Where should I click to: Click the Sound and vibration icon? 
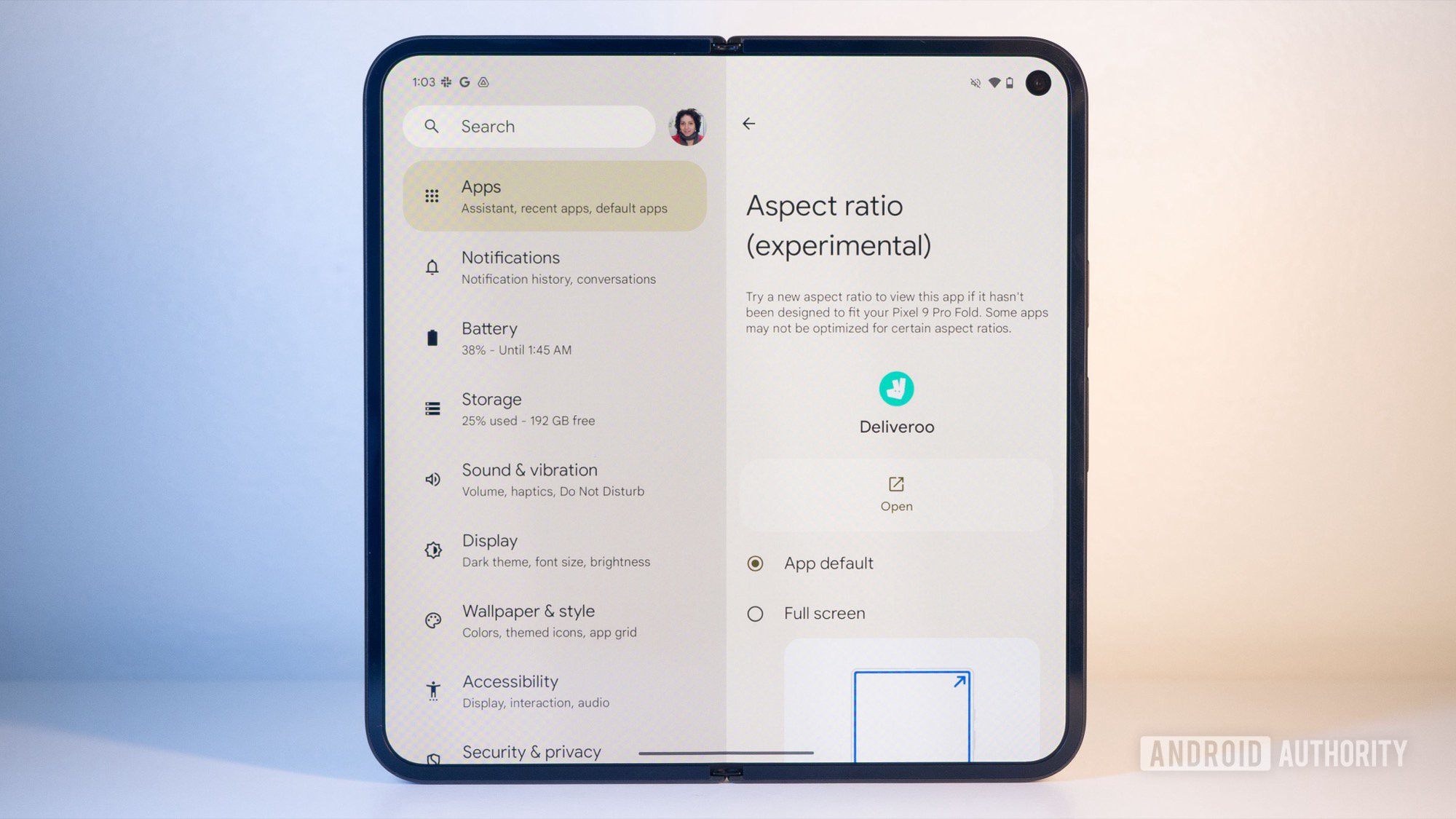coord(432,479)
